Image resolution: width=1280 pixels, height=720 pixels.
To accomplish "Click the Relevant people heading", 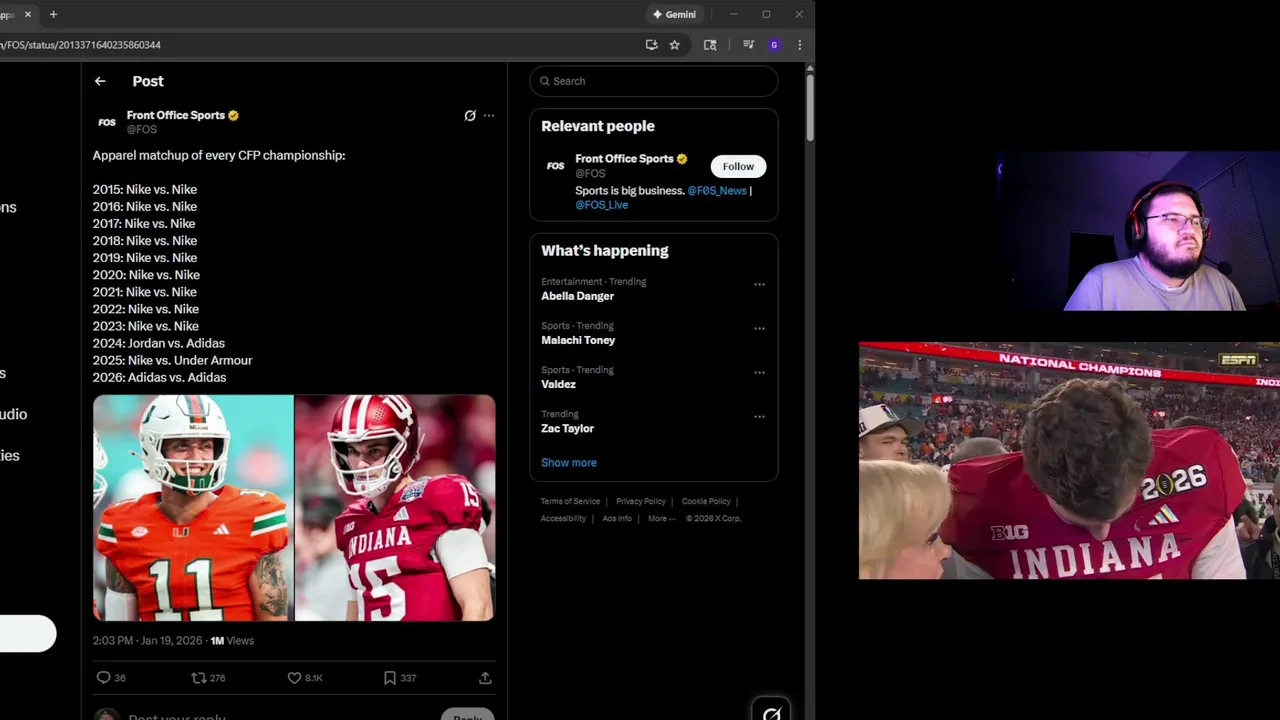I will click(598, 126).
